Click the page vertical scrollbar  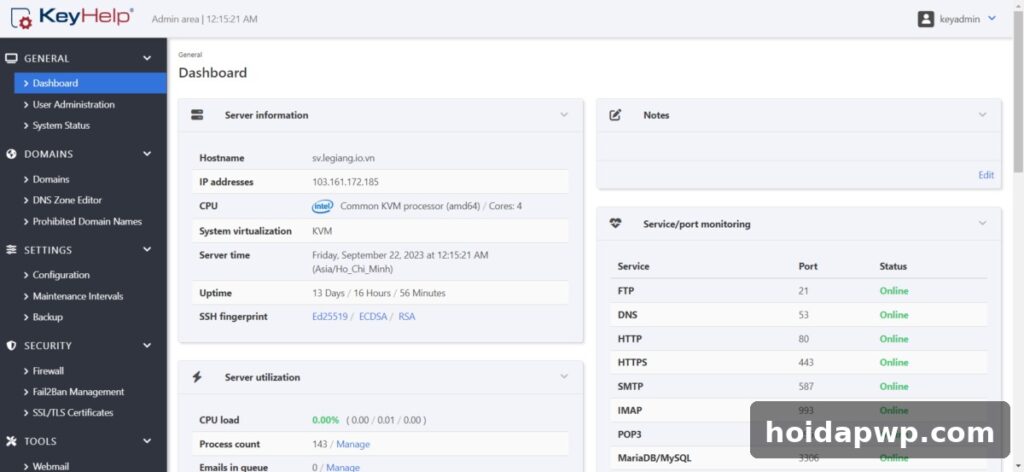pos(1018,91)
